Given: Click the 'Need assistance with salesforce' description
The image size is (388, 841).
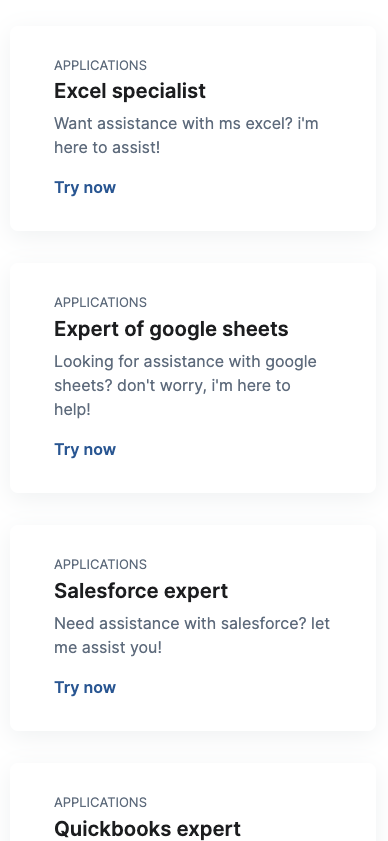Looking at the screenshot, I should point(192,636).
